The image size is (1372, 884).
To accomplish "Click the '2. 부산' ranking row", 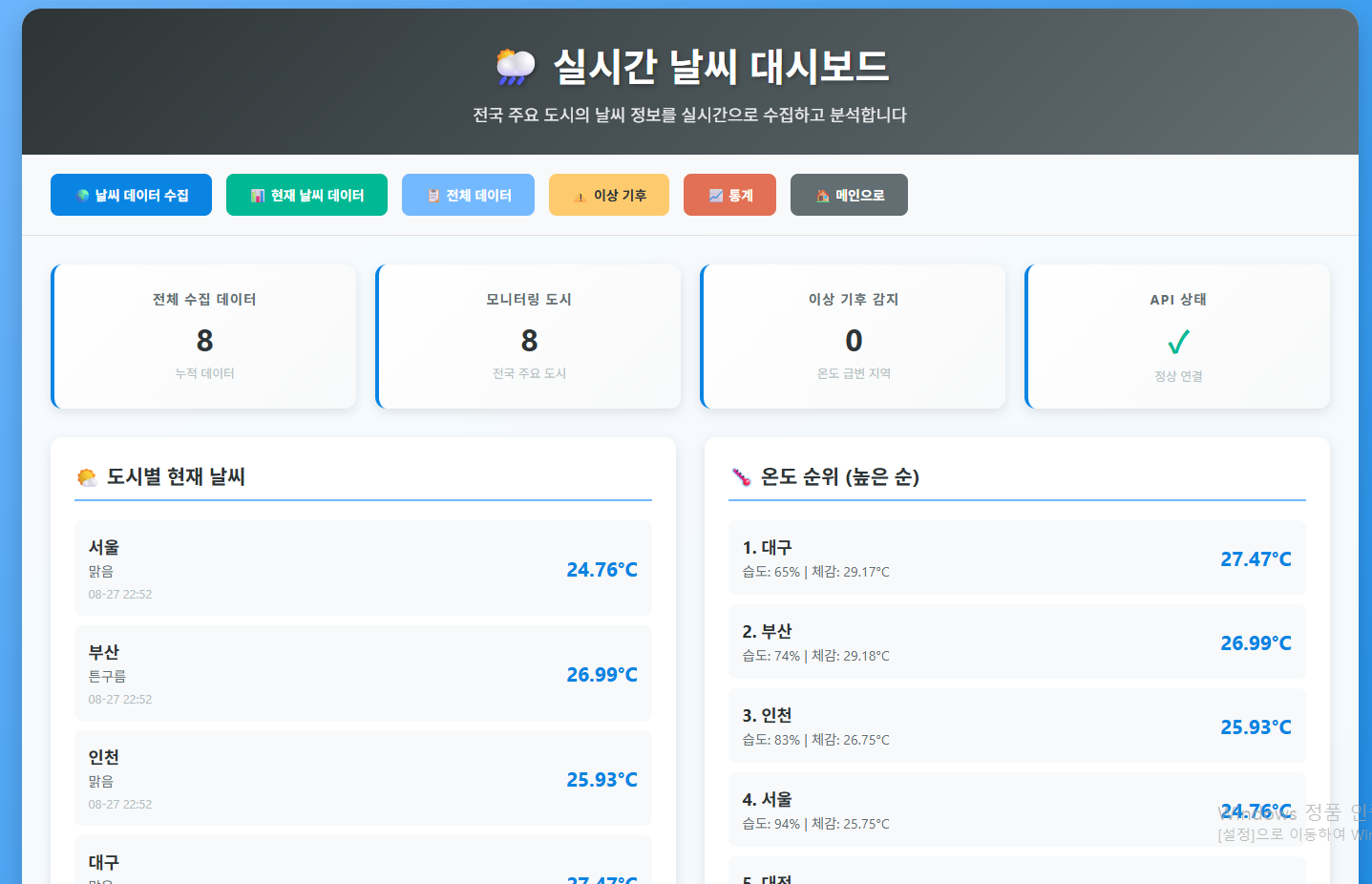I will (1017, 642).
